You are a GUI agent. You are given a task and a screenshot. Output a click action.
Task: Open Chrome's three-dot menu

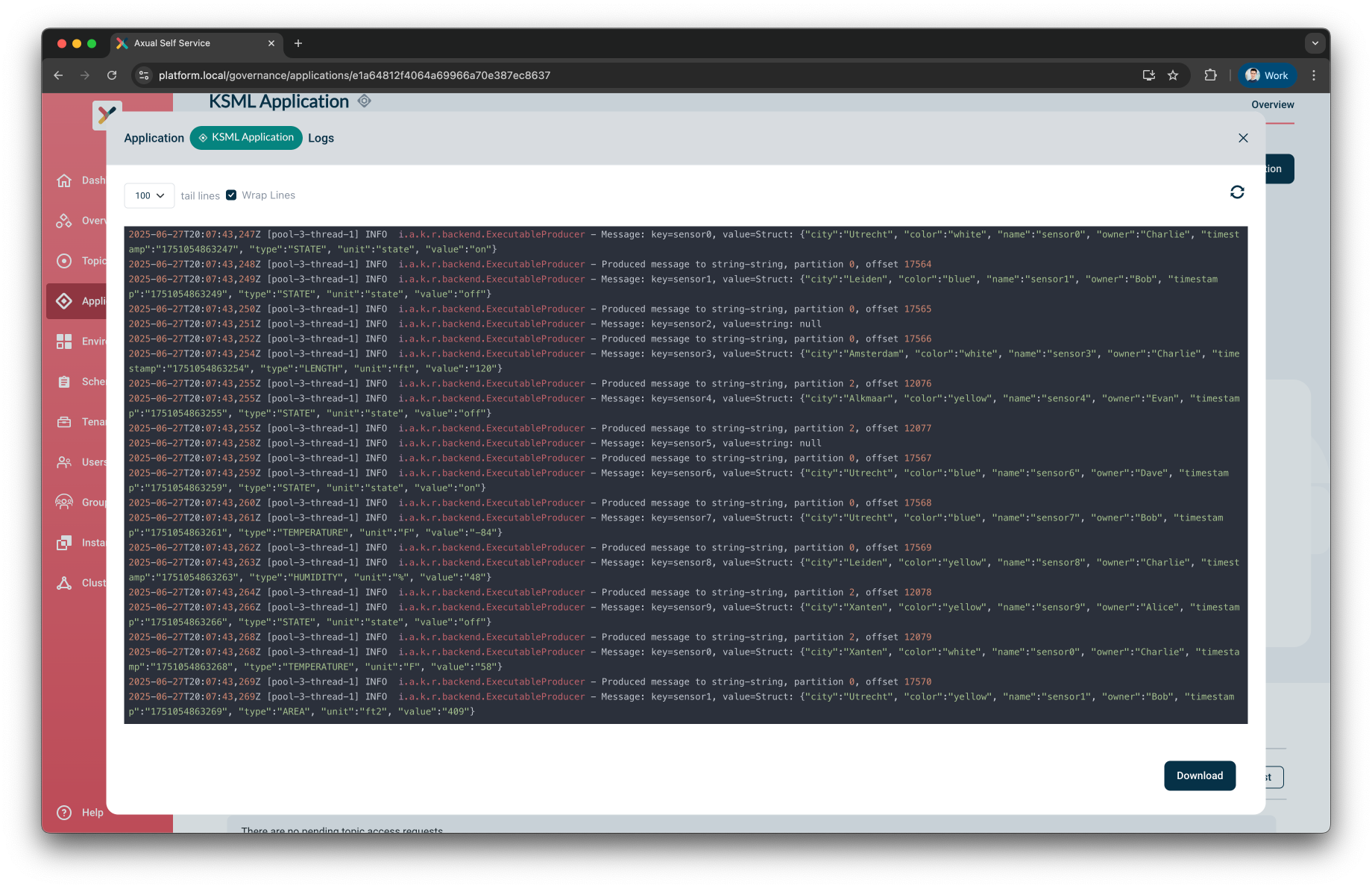point(1315,75)
